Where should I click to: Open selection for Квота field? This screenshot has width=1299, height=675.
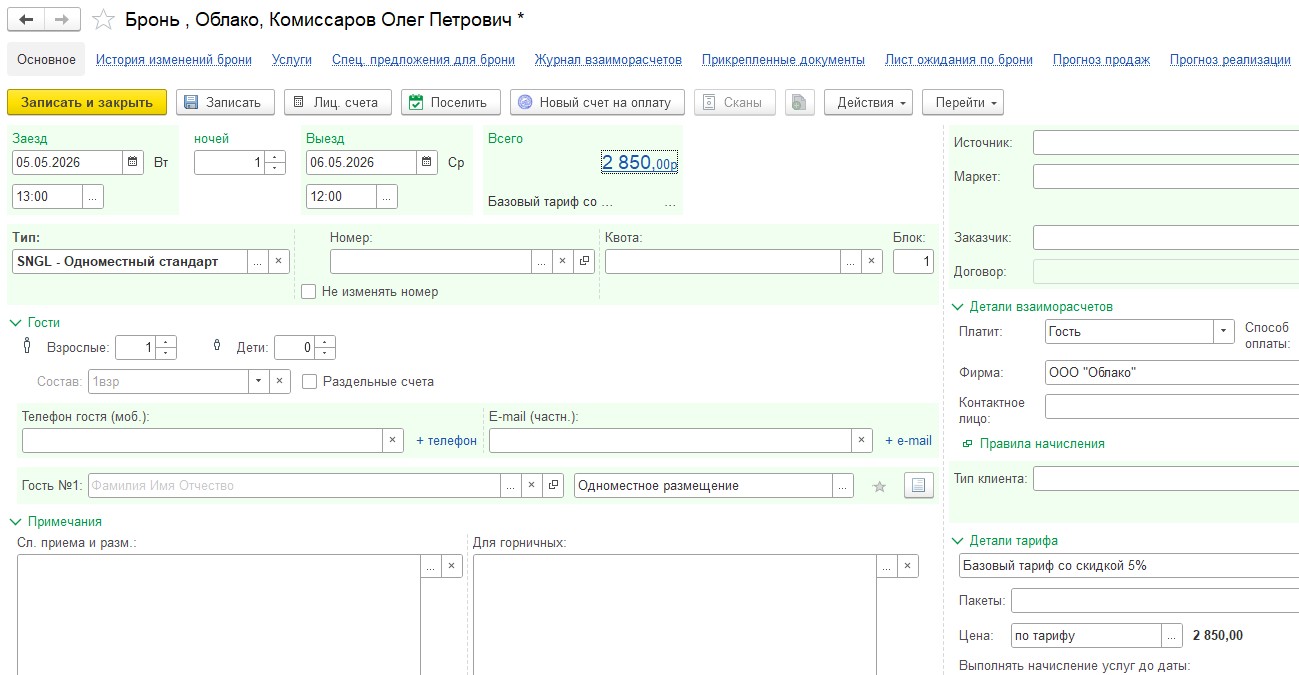point(851,262)
